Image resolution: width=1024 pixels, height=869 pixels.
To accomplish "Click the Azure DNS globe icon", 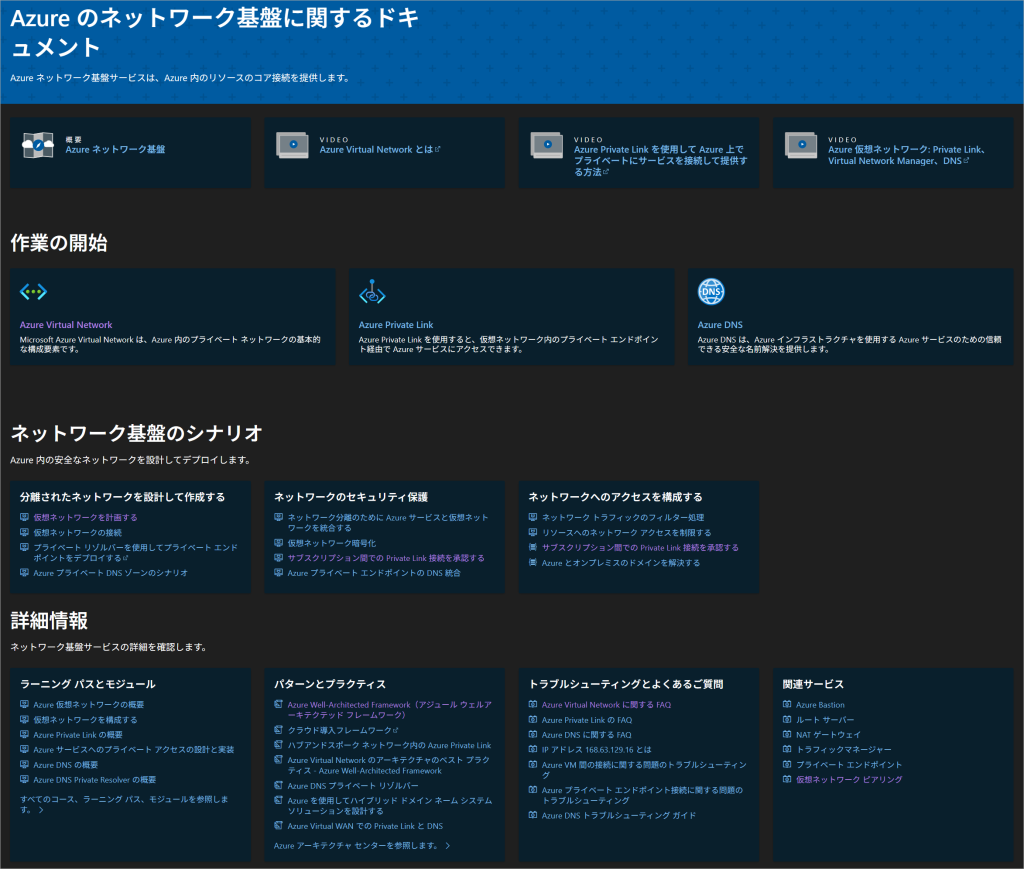I will coord(711,292).
